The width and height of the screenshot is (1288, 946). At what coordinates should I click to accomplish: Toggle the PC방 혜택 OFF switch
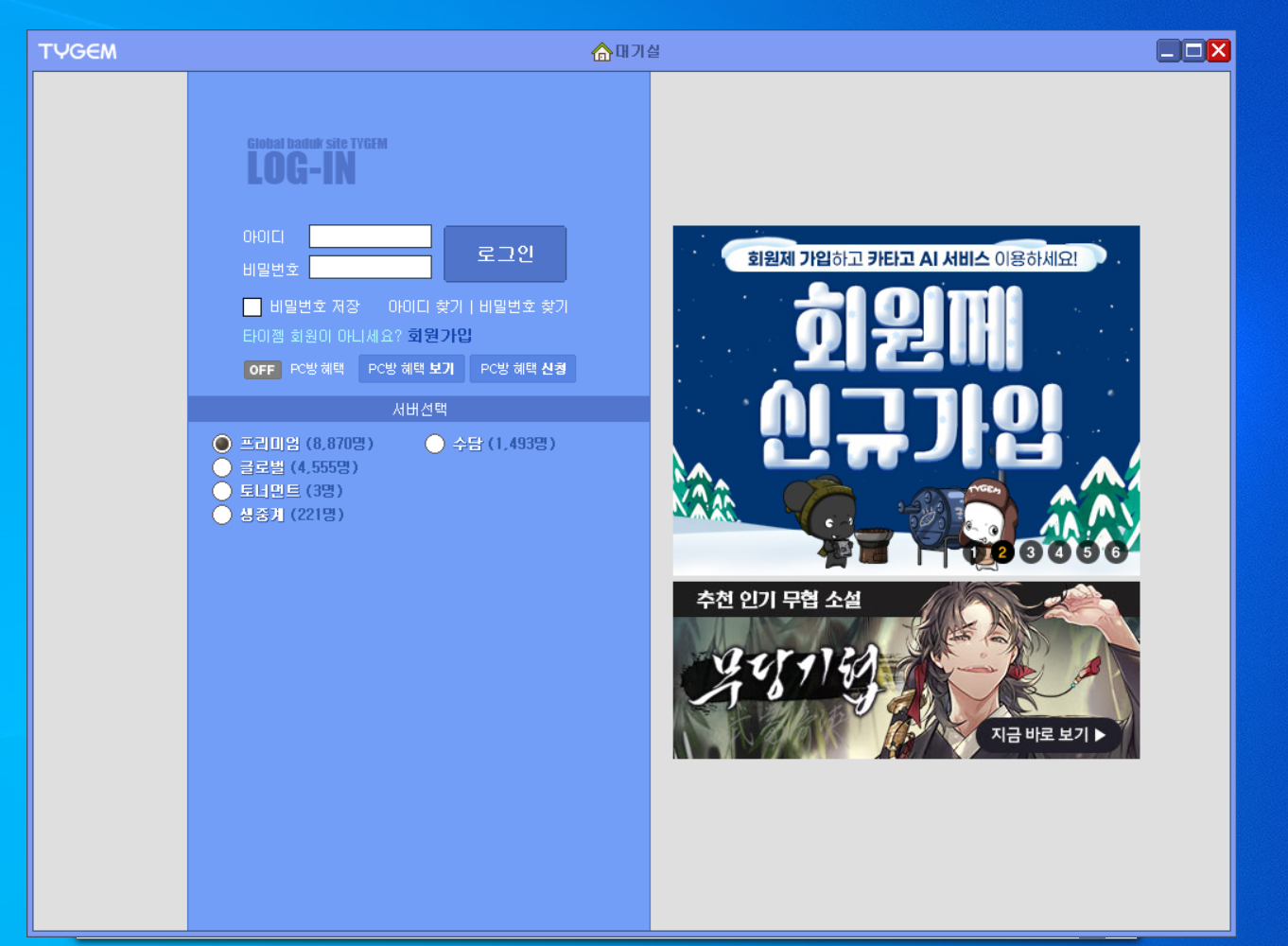pos(262,370)
